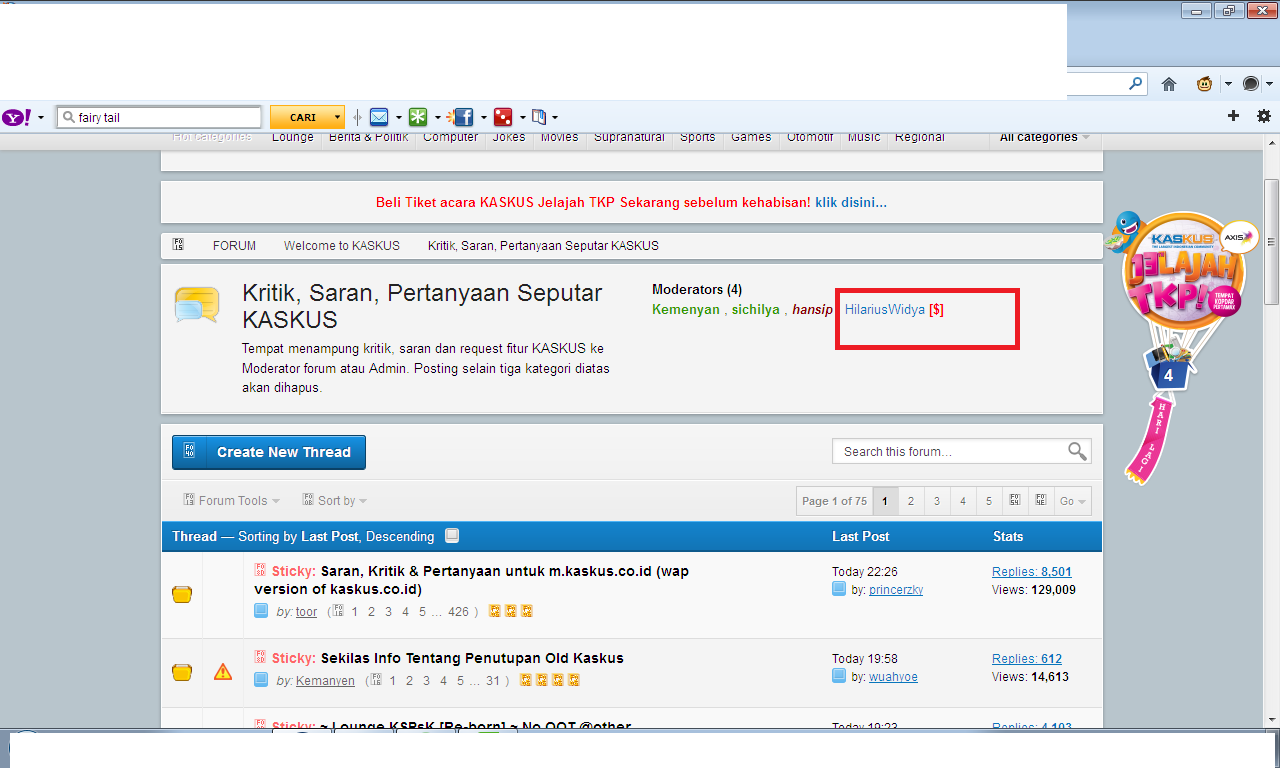Expand the All categories dropdown
The width and height of the screenshot is (1280, 768).
1044,137
